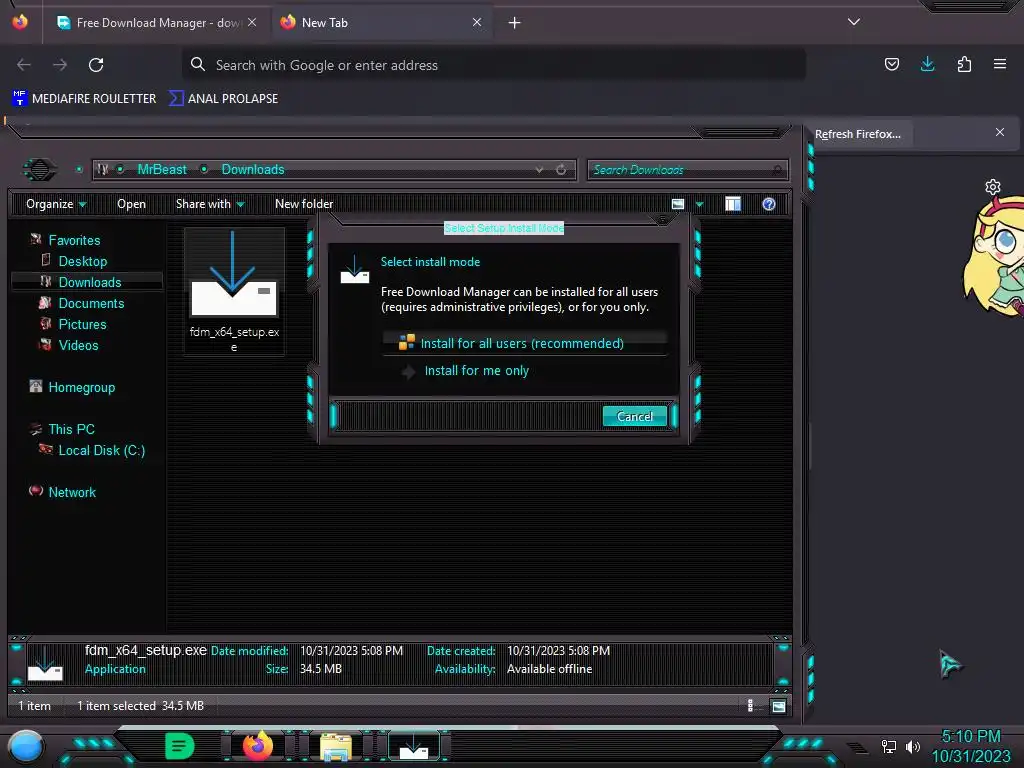Viewport: 1024px width, 768px height.
Task: Click Application file type label
Action: pos(115,669)
